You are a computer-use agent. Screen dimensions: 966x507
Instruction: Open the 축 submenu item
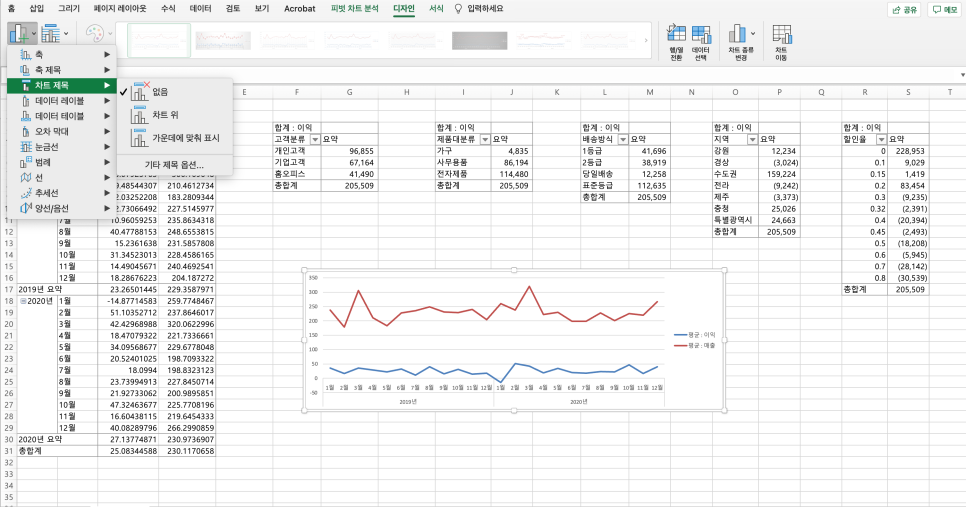pyautogui.click(x=62, y=54)
